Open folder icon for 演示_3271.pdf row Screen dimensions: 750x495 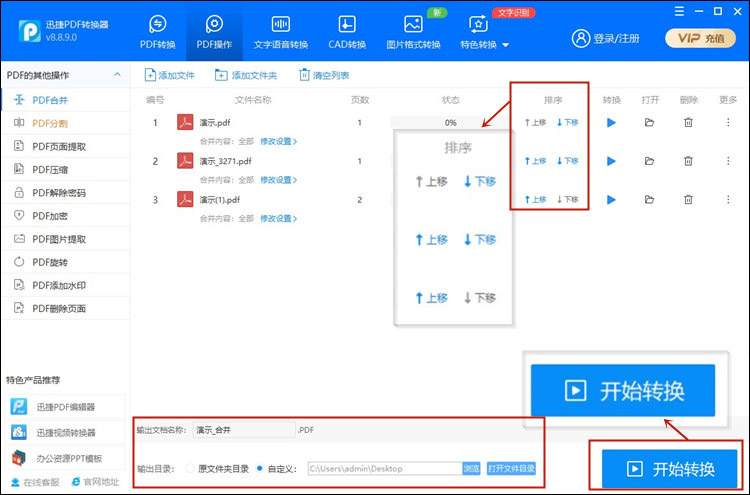[x=649, y=160]
